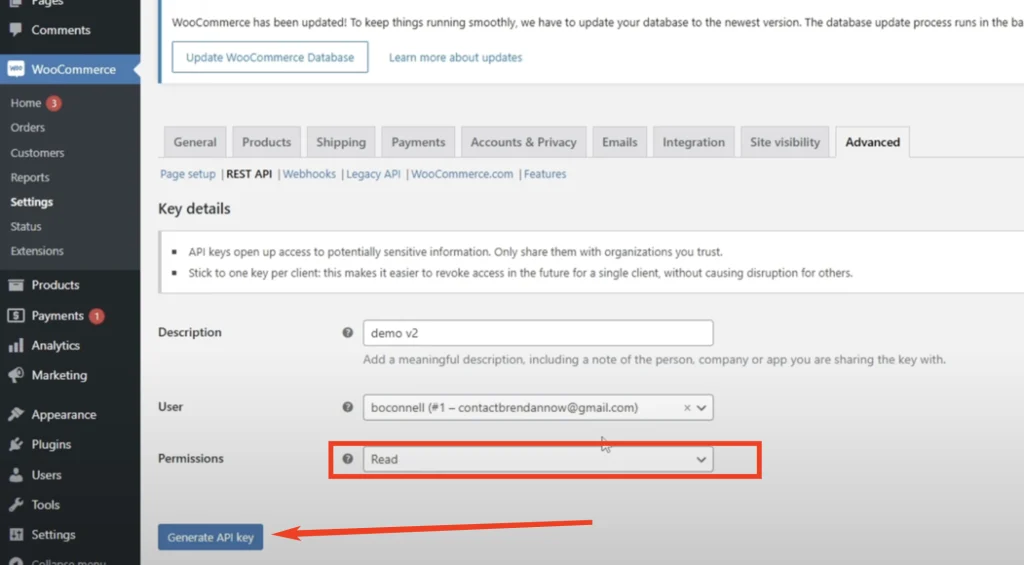The width and height of the screenshot is (1024, 565).
Task: Open the Site visibility tab
Action: [x=784, y=142]
